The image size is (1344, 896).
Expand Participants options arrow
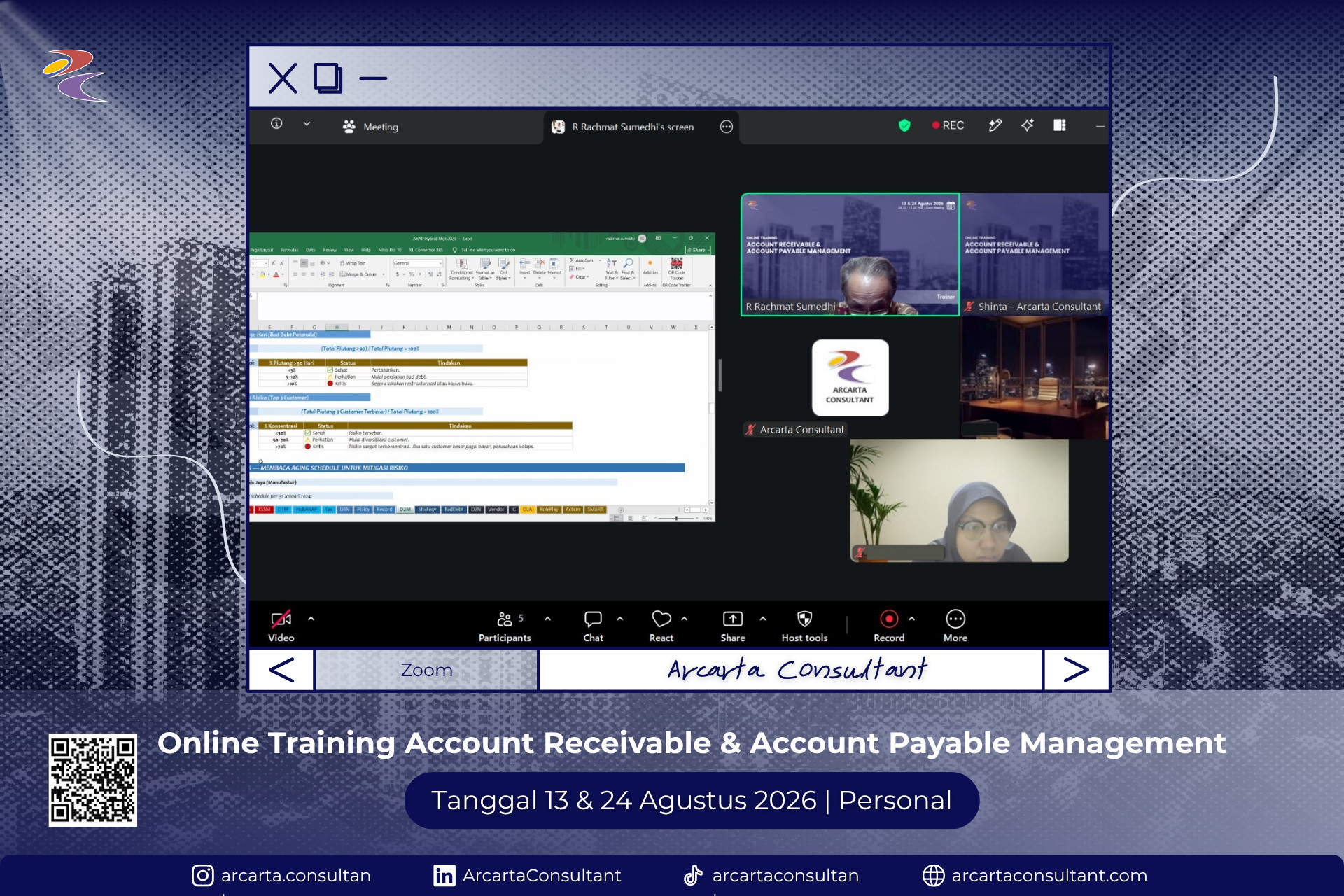click(x=547, y=619)
